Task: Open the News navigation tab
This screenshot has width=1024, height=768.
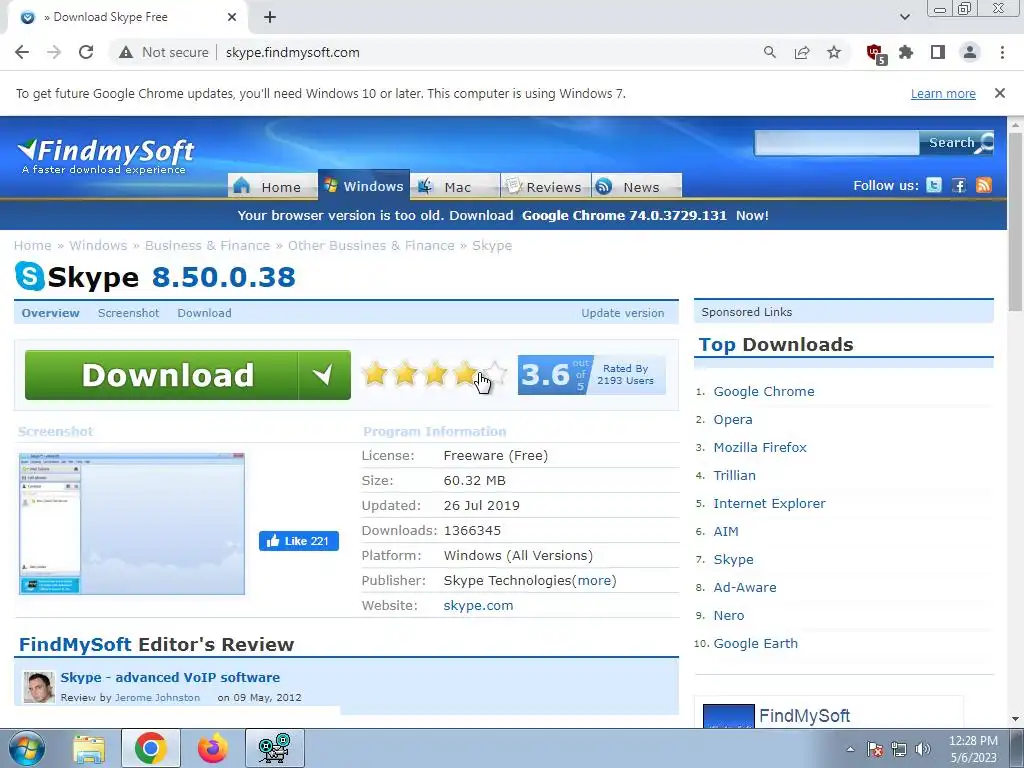Action: [x=637, y=187]
